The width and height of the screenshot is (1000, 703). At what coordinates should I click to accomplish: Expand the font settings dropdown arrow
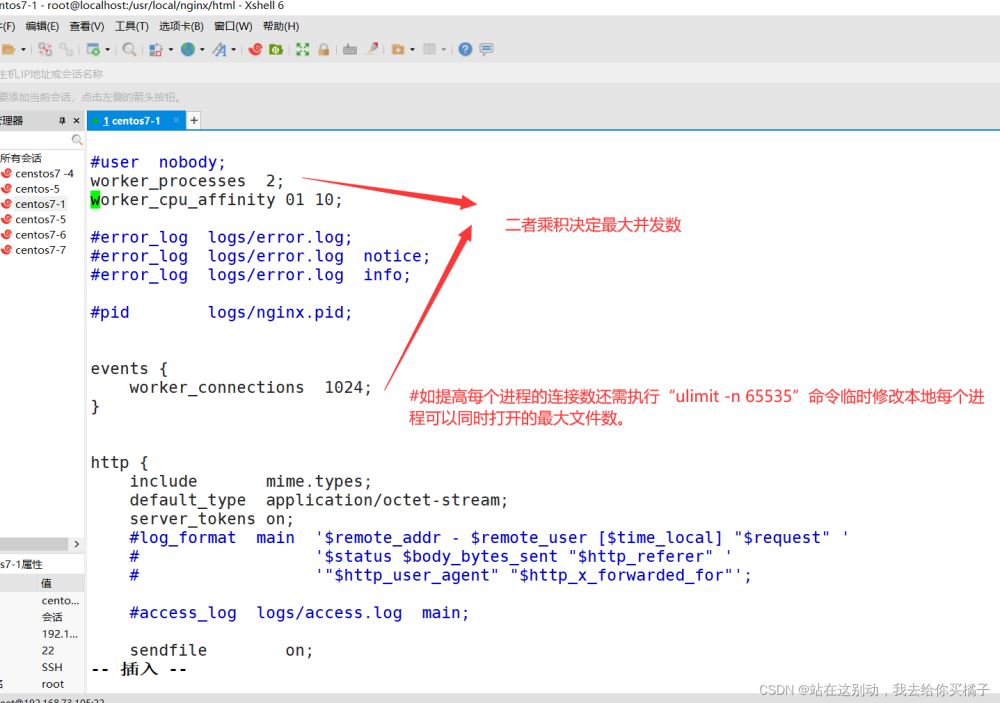pyautogui.click(x=233, y=49)
